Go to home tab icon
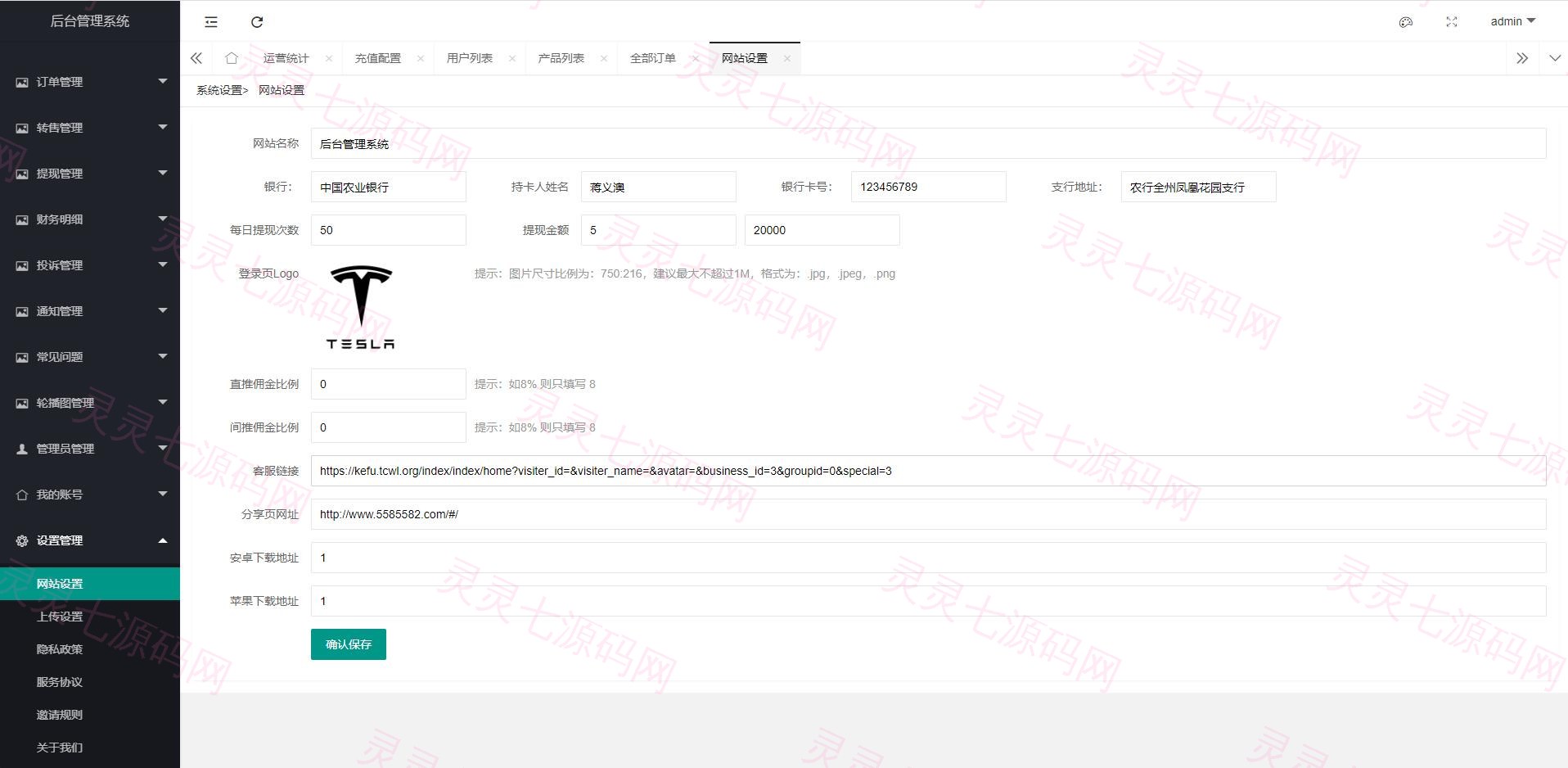The width and height of the screenshot is (1568, 768). pos(232,58)
